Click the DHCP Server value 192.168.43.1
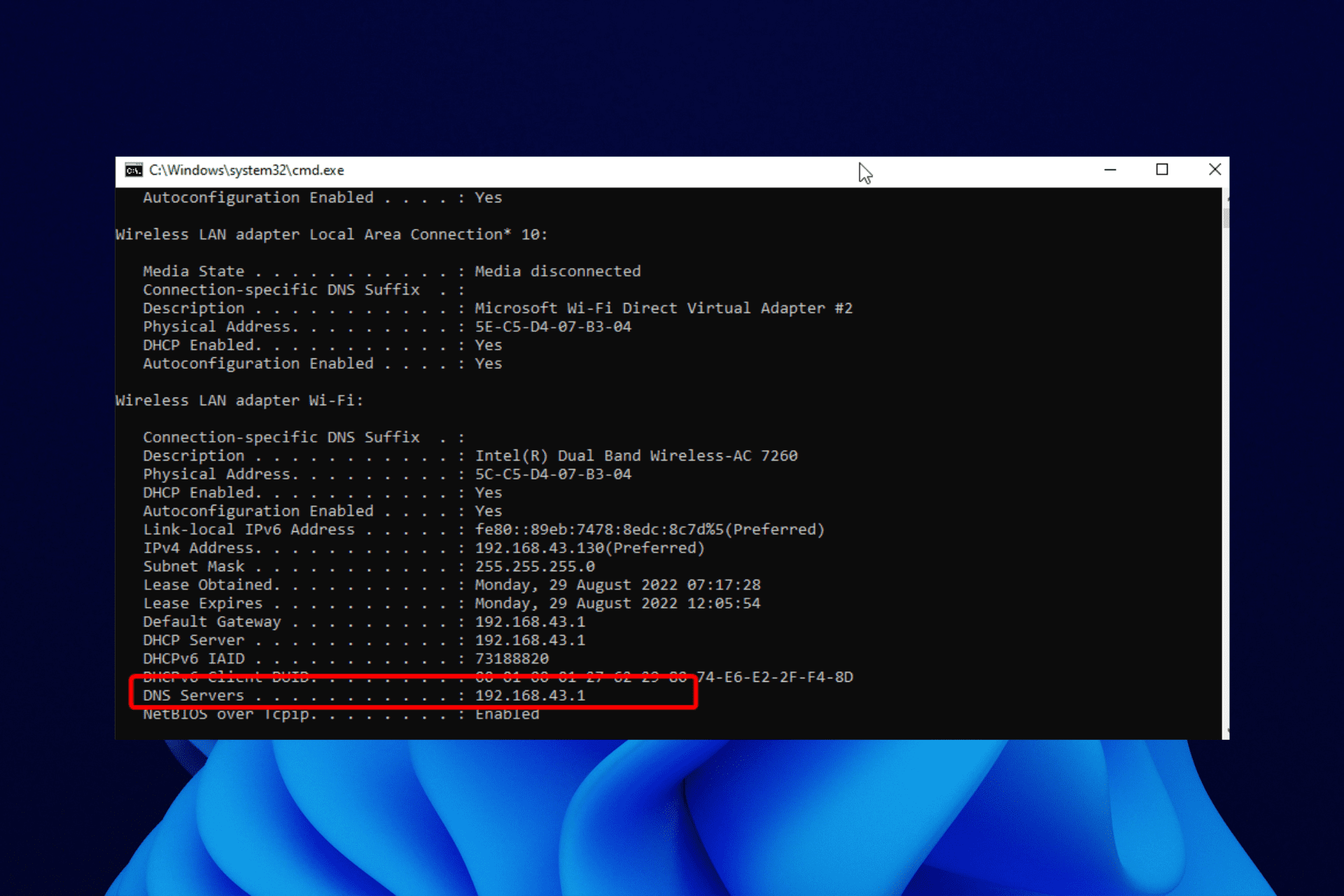This screenshot has width=1344, height=896. [530, 640]
